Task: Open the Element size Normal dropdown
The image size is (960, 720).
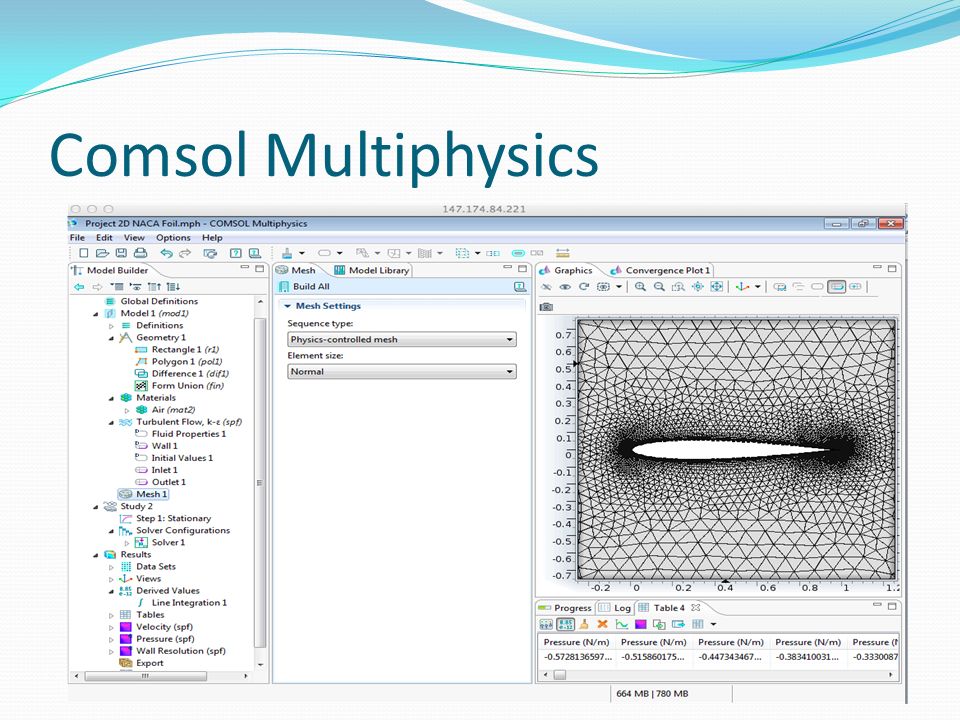Action: (x=402, y=372)
